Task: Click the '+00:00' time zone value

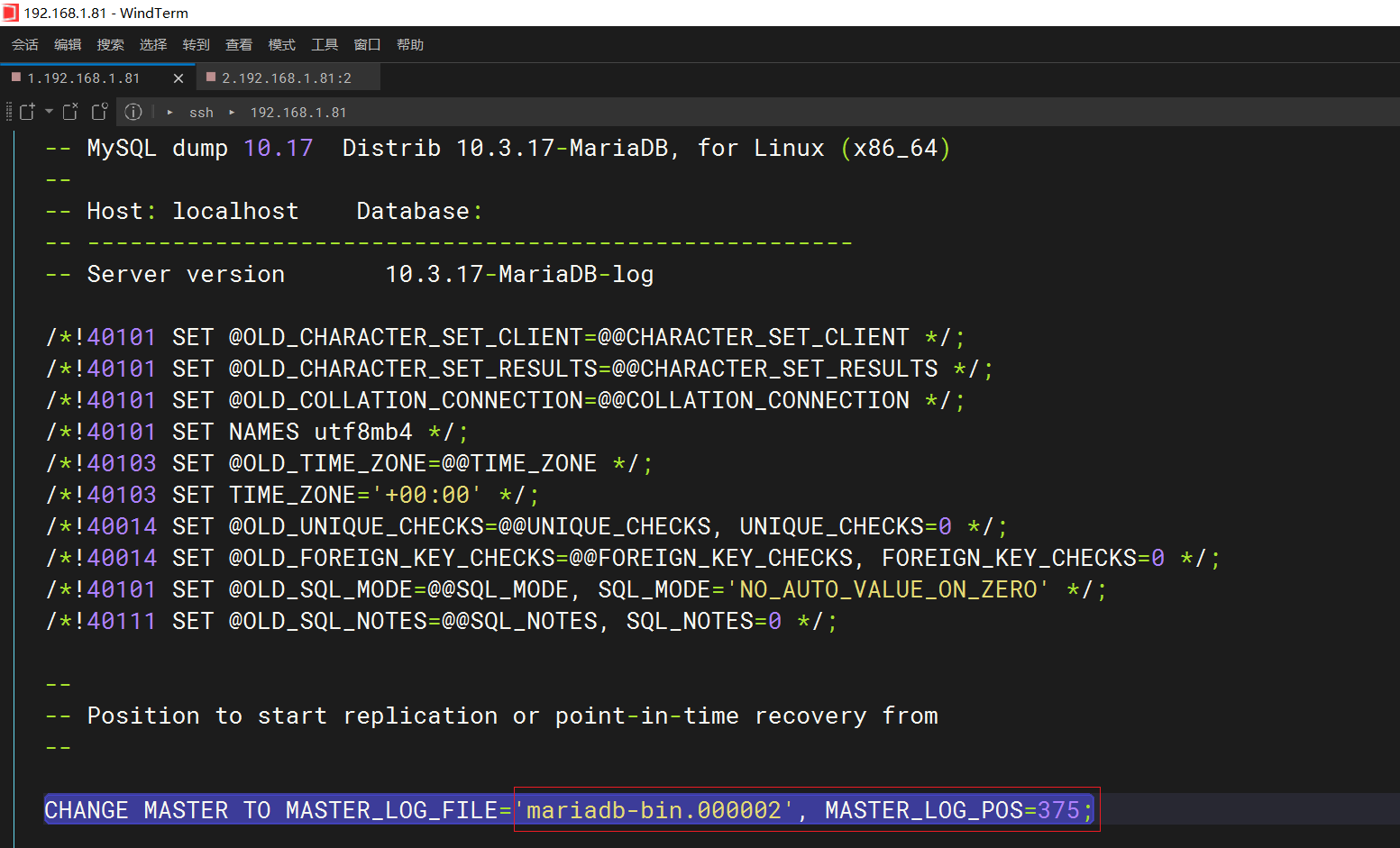Action: click(427, 495)
